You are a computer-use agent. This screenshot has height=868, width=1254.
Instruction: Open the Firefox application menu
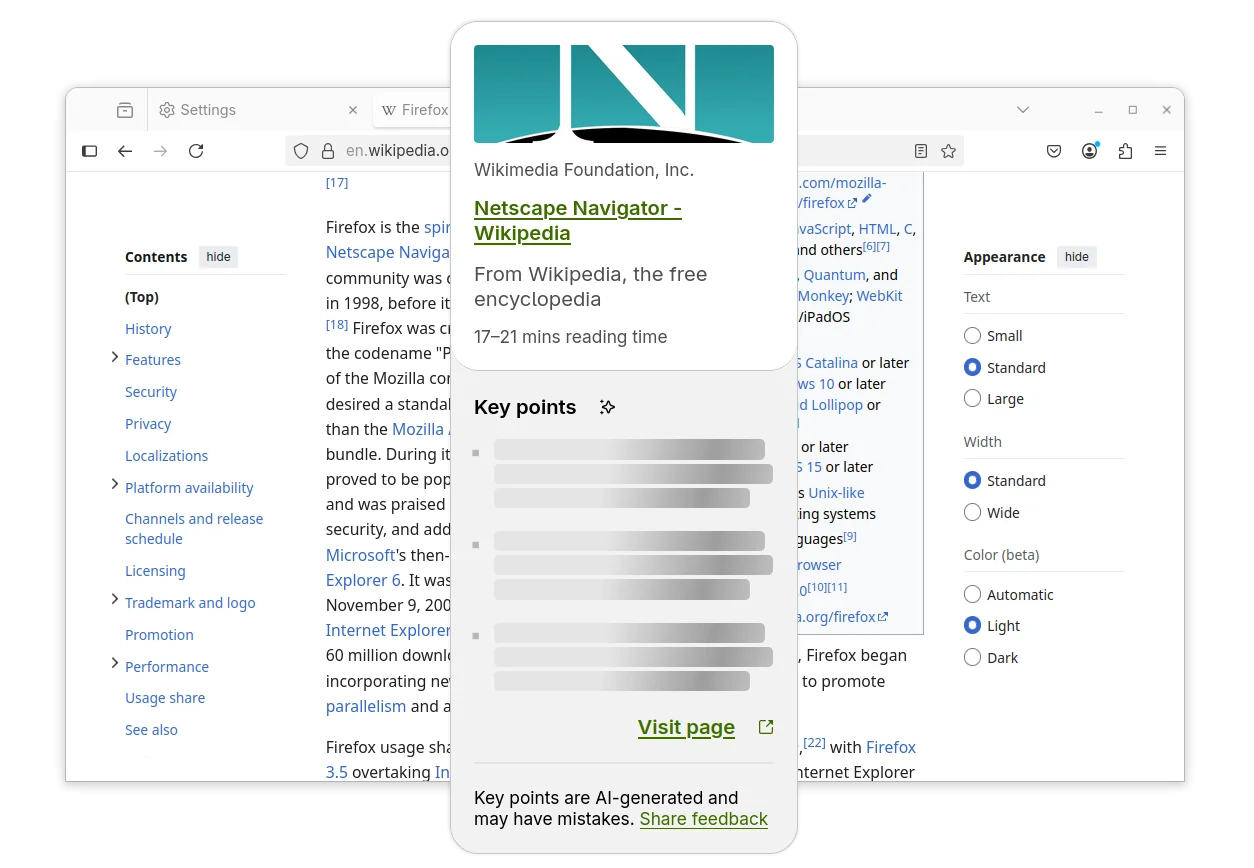coord(1161,151)
